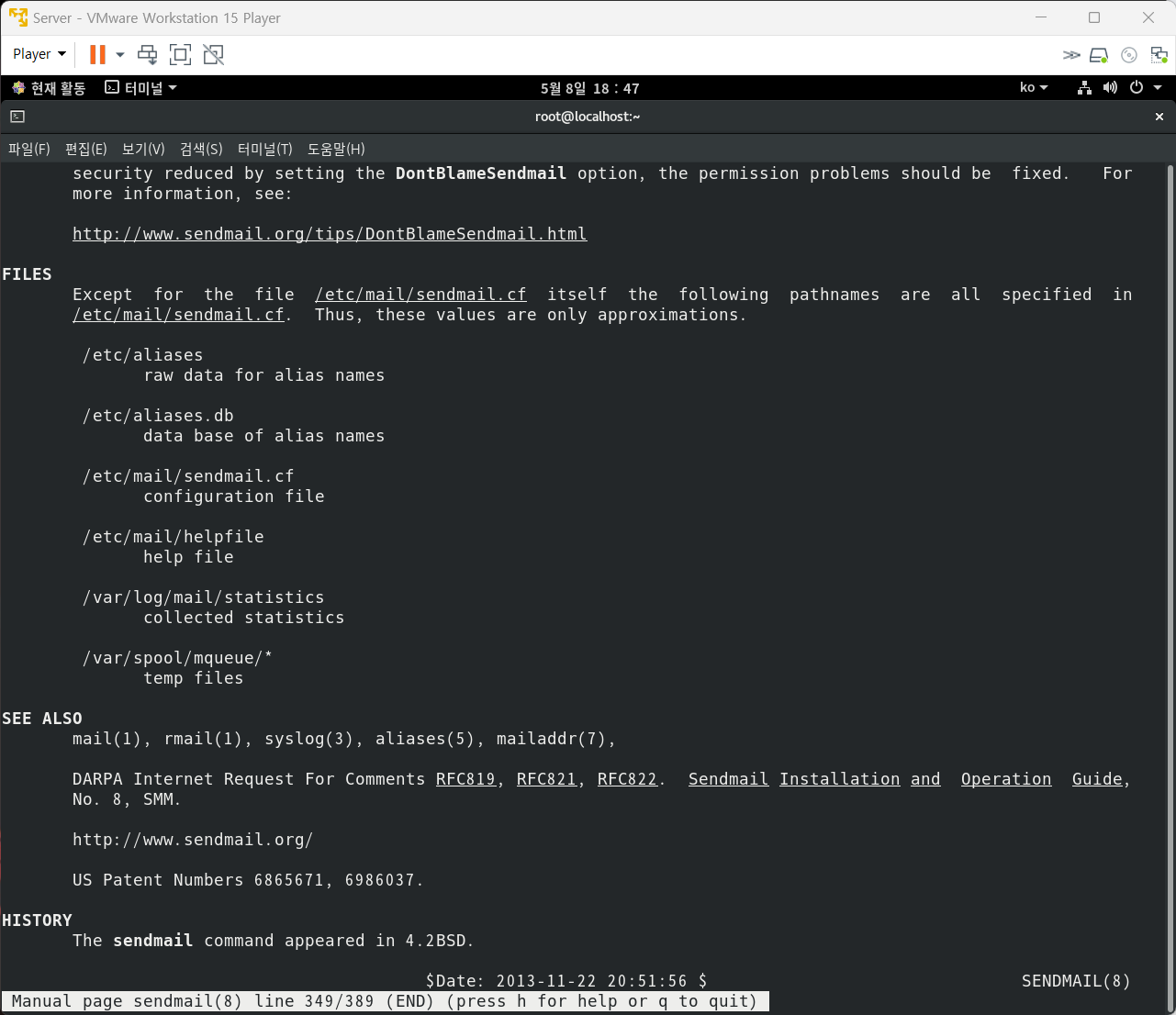Click SENDMAIL(8) footer text
This screenshot has height=1015, width=1176.
pos(1076,981)
